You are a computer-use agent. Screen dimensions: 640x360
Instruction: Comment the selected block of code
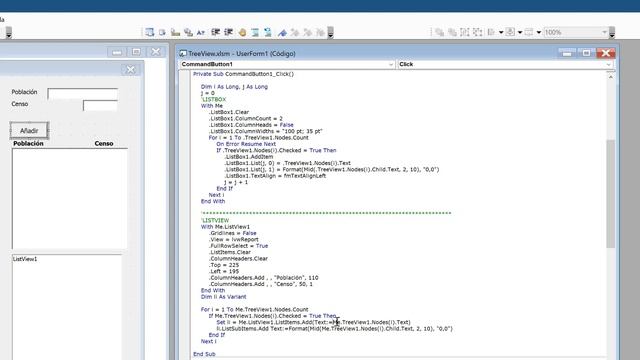click(x=255, y=32)
